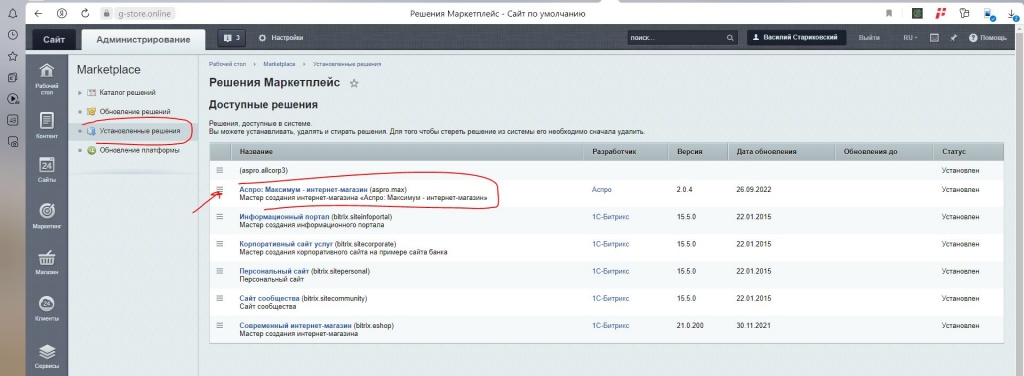Open actions menu for Корпоративный сайт услуг row
1024x376 pixels.
(220, 243)
